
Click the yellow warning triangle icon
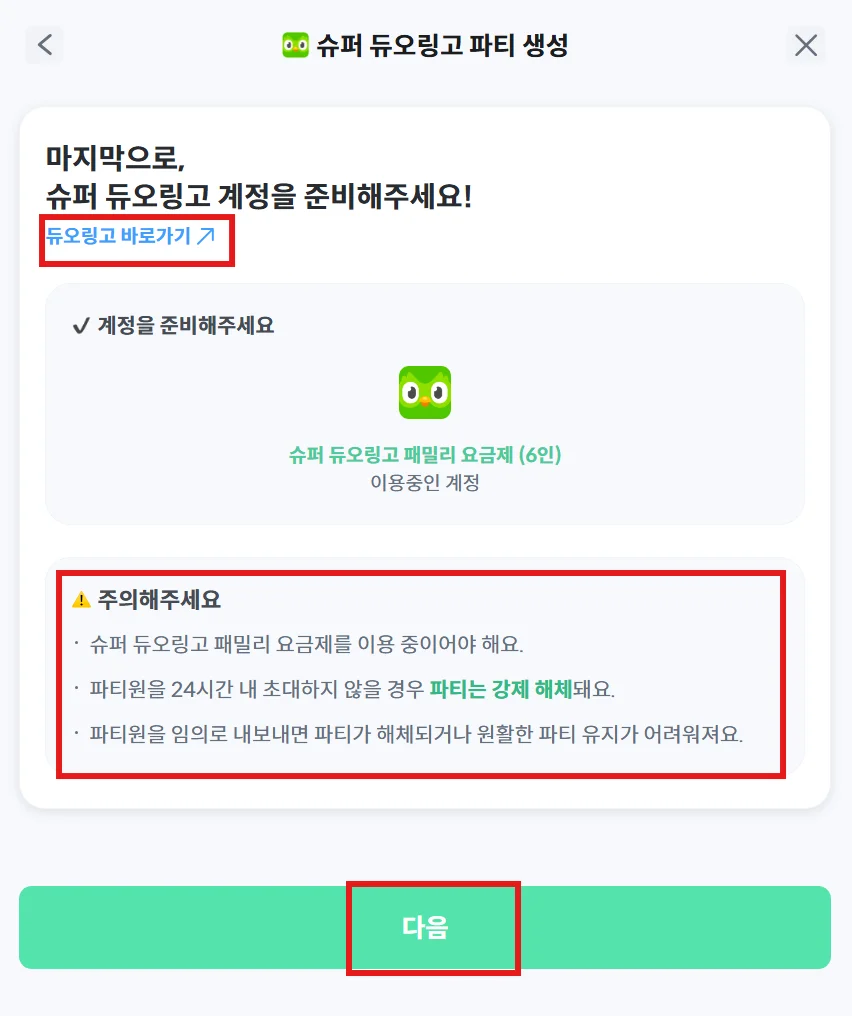81,600
